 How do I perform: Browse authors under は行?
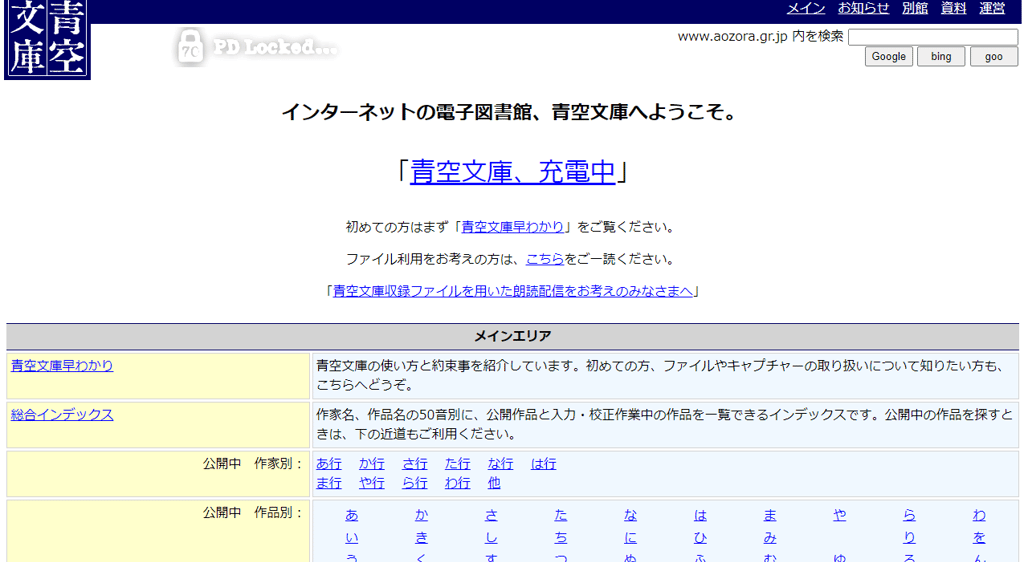pos(543,463)
